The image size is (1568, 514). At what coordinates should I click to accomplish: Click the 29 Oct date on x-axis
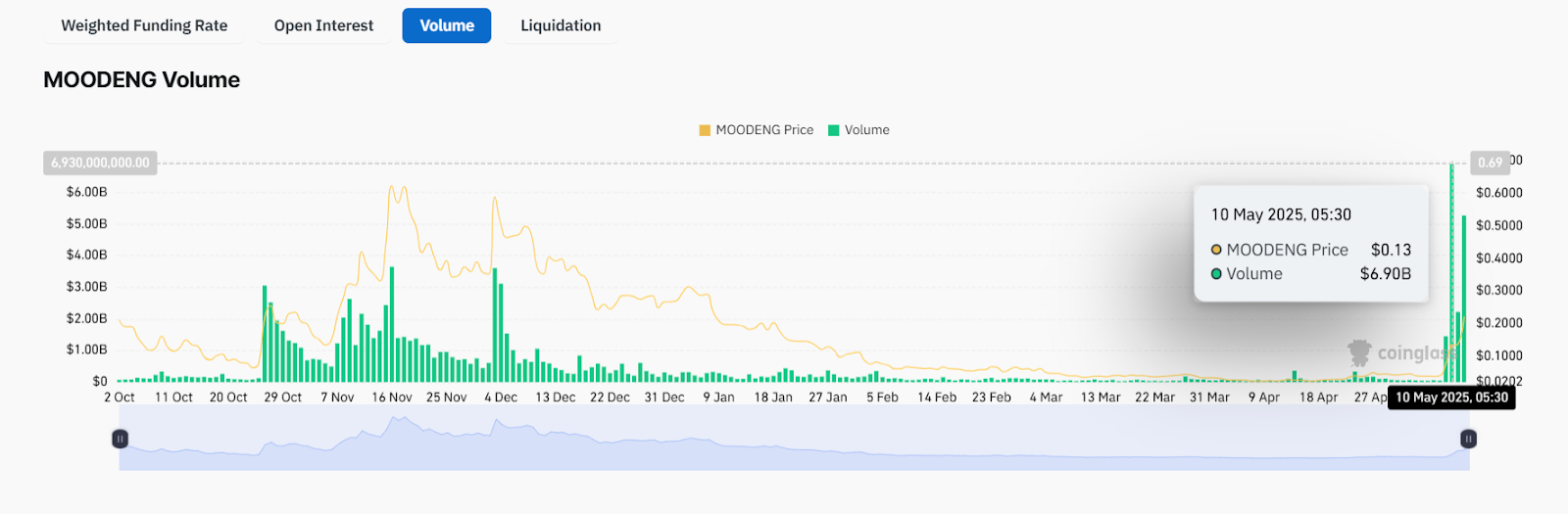coord(282,397)
